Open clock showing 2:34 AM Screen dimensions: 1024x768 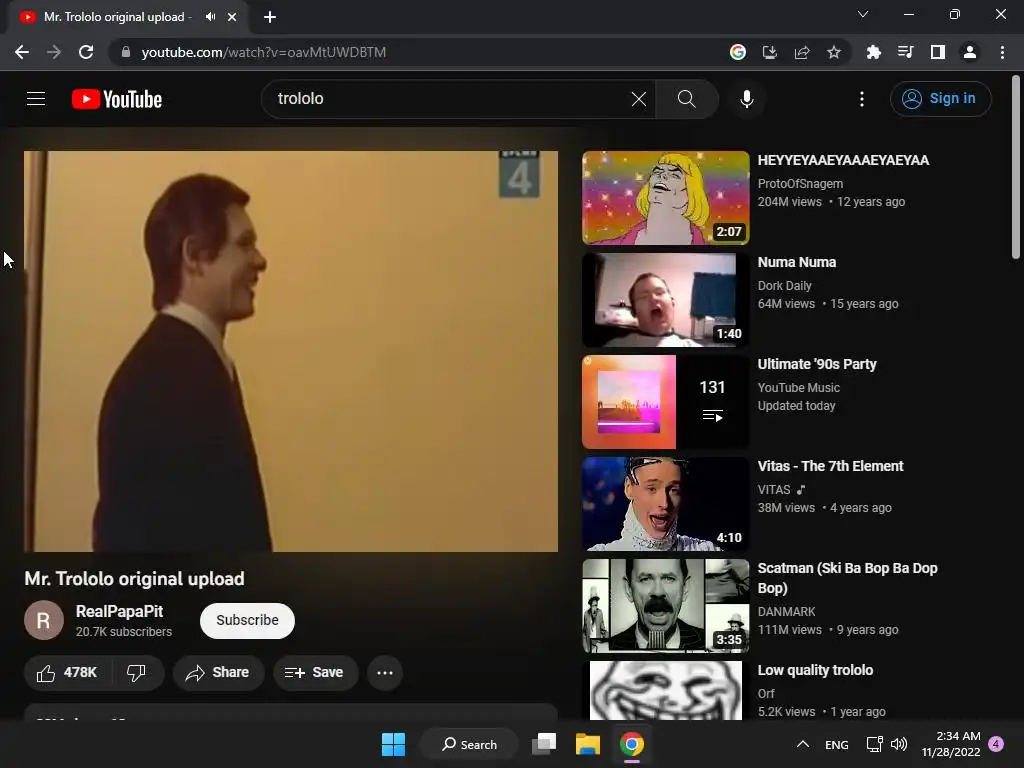[951, 744]
